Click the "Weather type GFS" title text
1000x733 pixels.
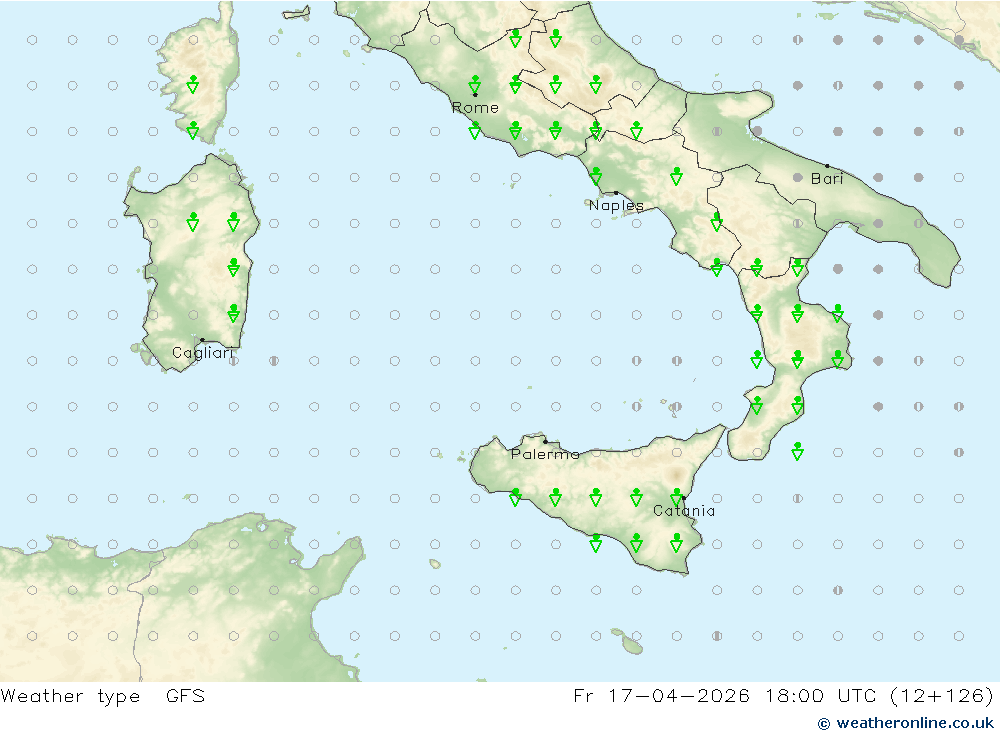pos(103,696)
